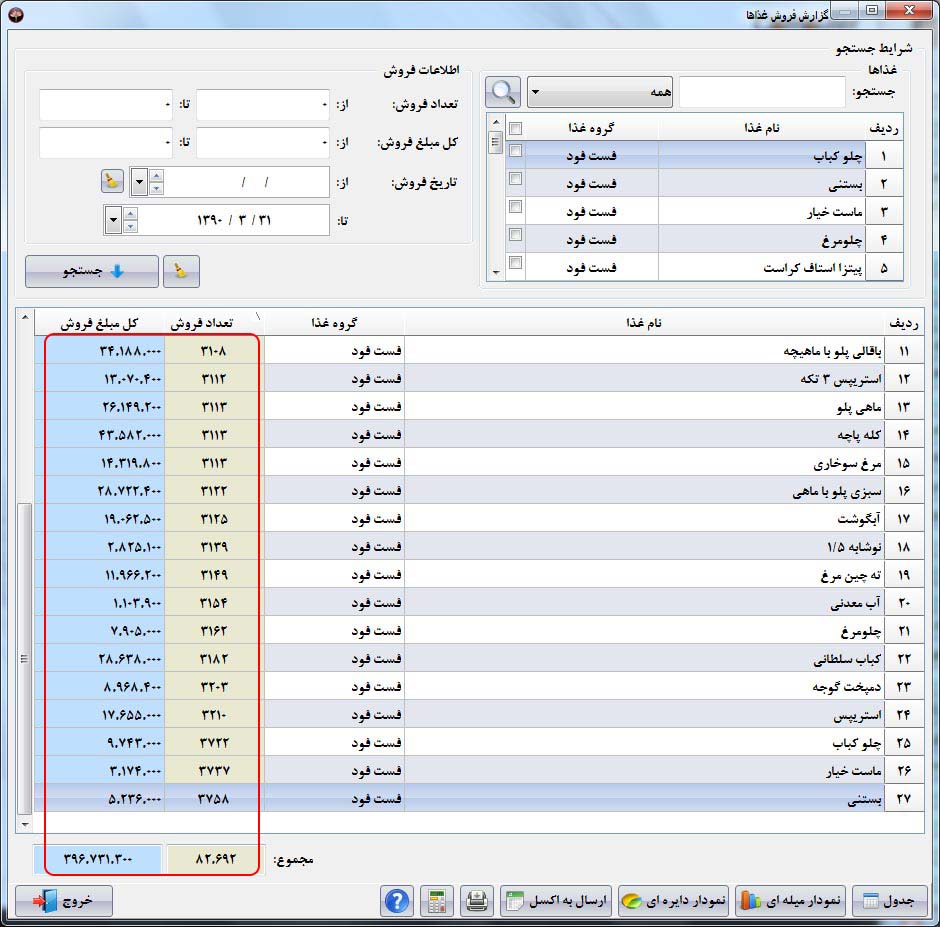Click the نام غذا header in the food list
Image resolution: width=940 pixels, height=927 pixels.
[x=761, y=128]
